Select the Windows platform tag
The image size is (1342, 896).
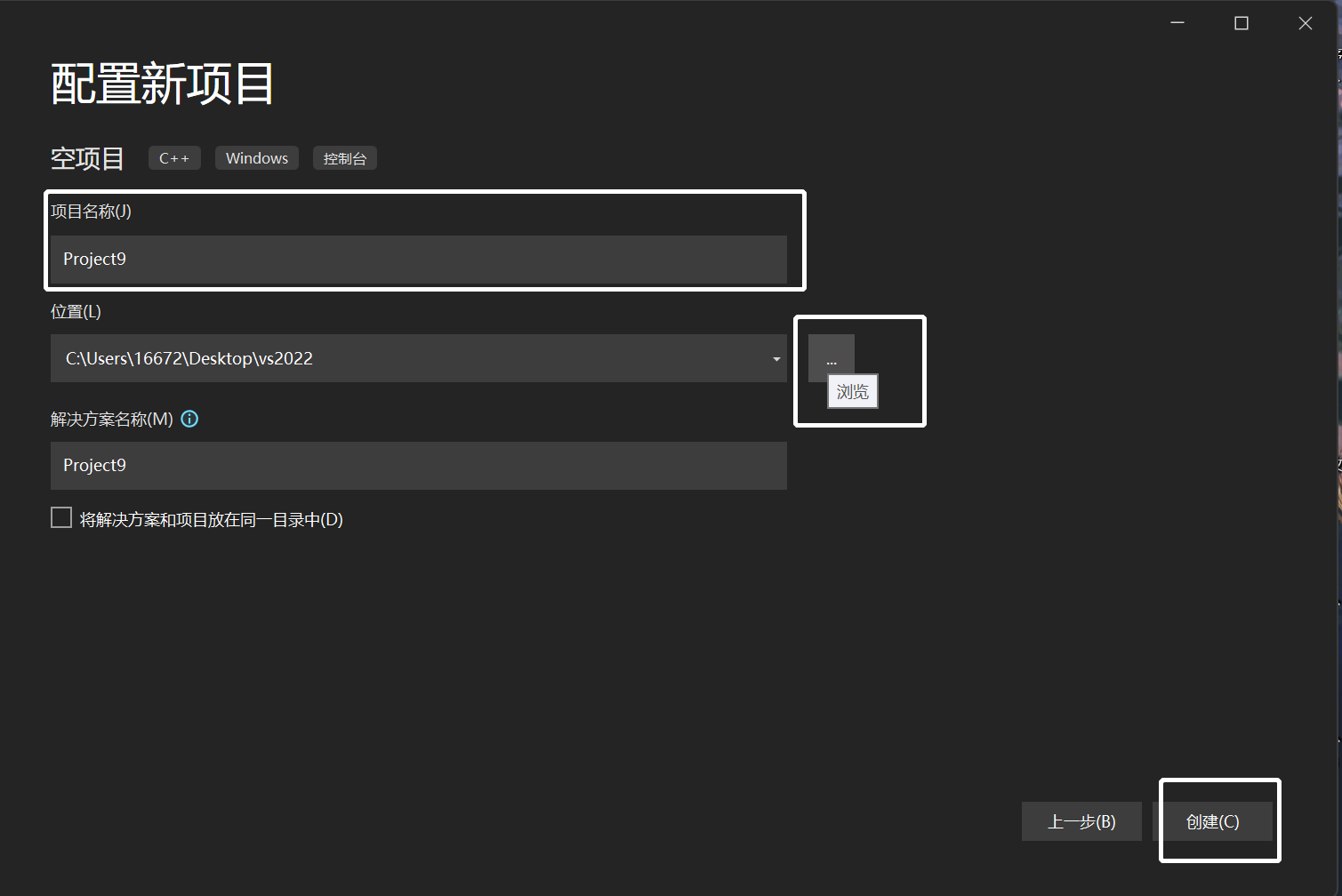tap(256, 157)
